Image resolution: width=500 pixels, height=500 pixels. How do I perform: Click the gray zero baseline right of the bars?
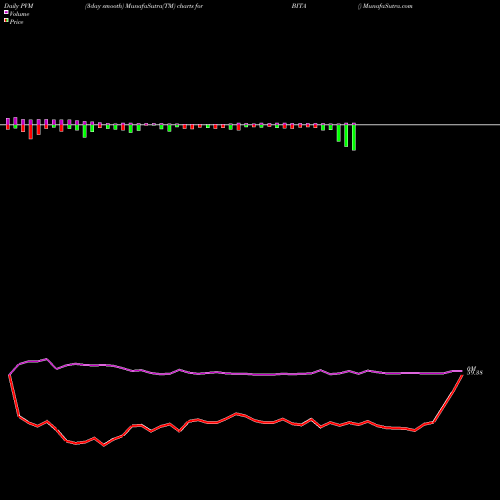428,125
